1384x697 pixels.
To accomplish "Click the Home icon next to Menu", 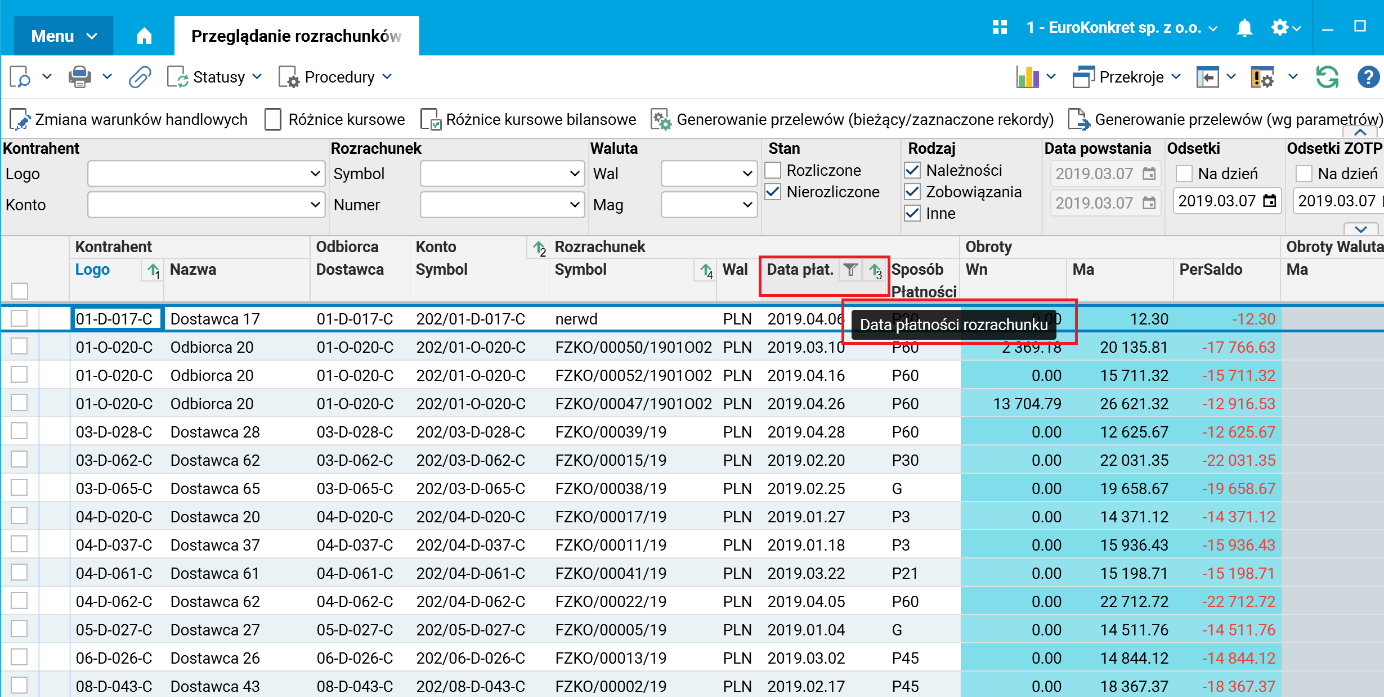I will click(x=144, y=36).
